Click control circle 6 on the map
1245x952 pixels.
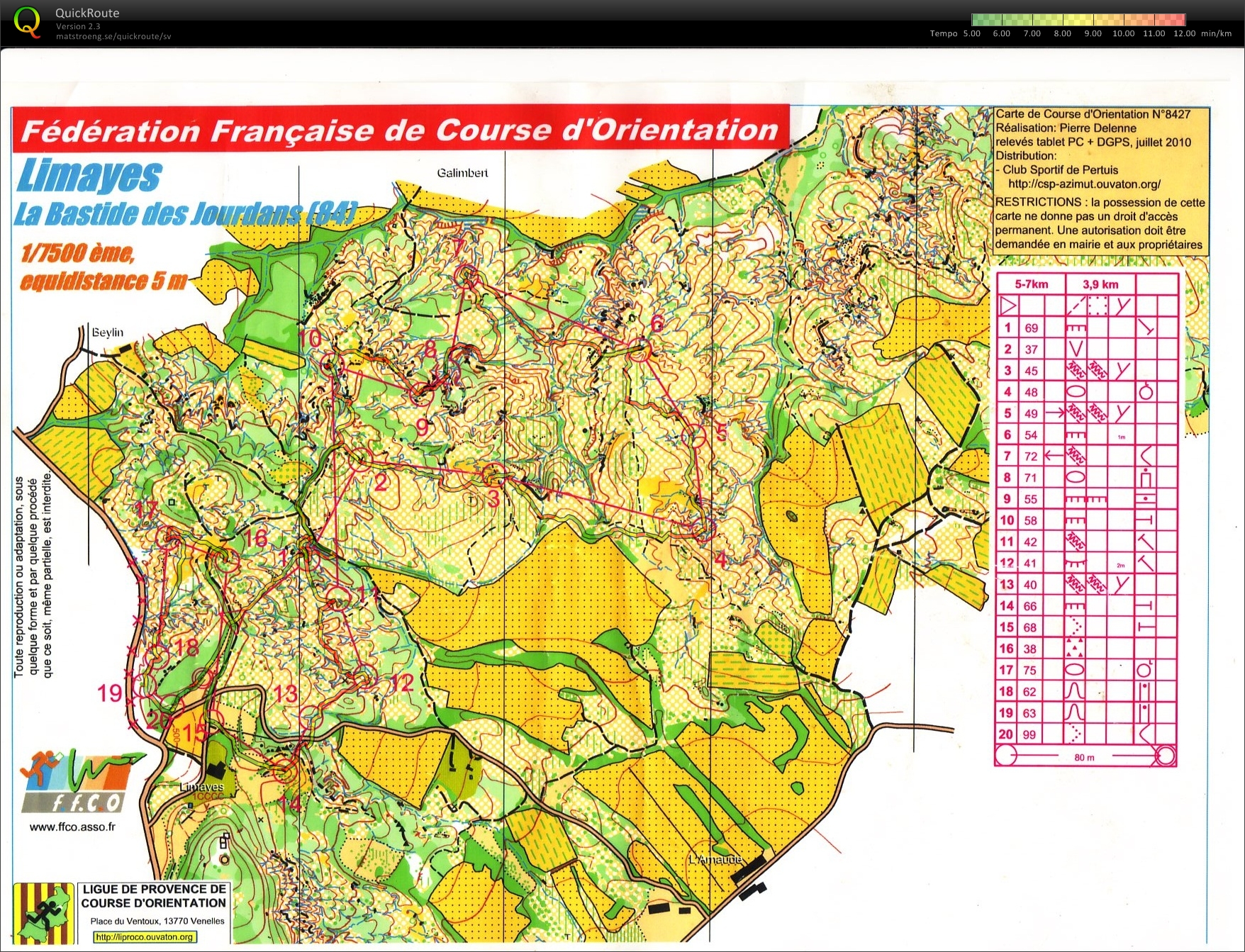tap(640, 350)
